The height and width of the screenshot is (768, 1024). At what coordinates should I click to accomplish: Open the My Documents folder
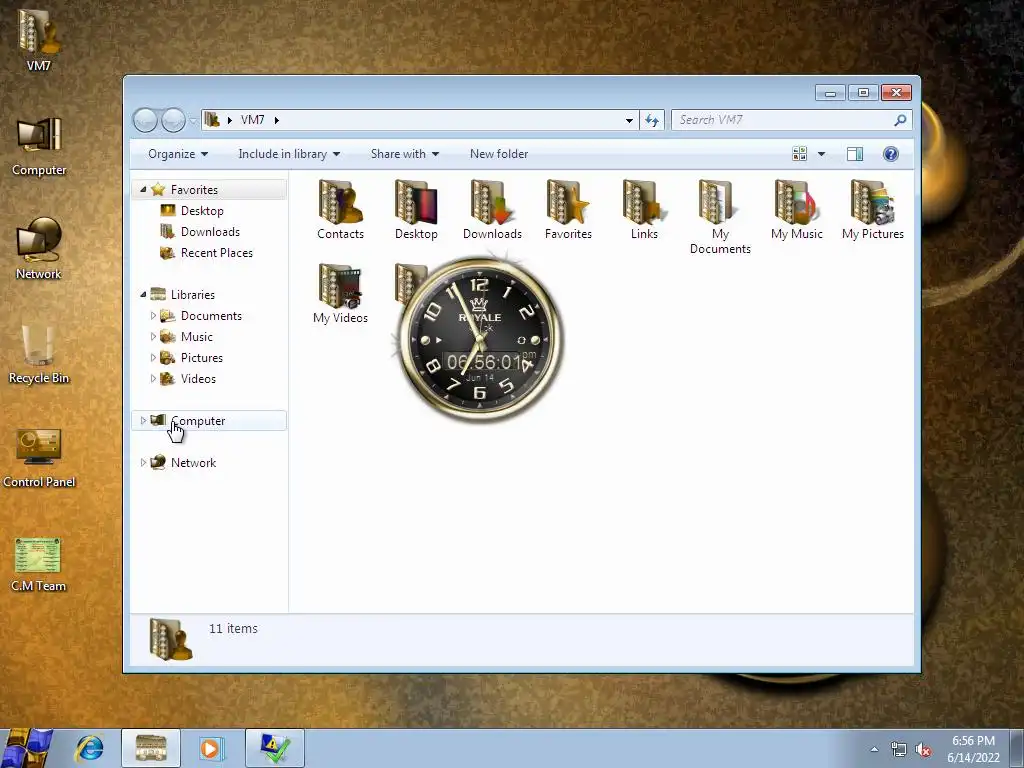[x=720, y=217]
